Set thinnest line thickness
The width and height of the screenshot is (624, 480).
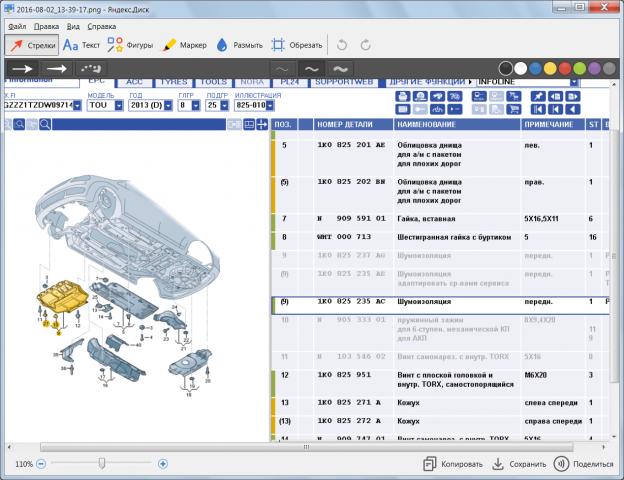[282, 69]
